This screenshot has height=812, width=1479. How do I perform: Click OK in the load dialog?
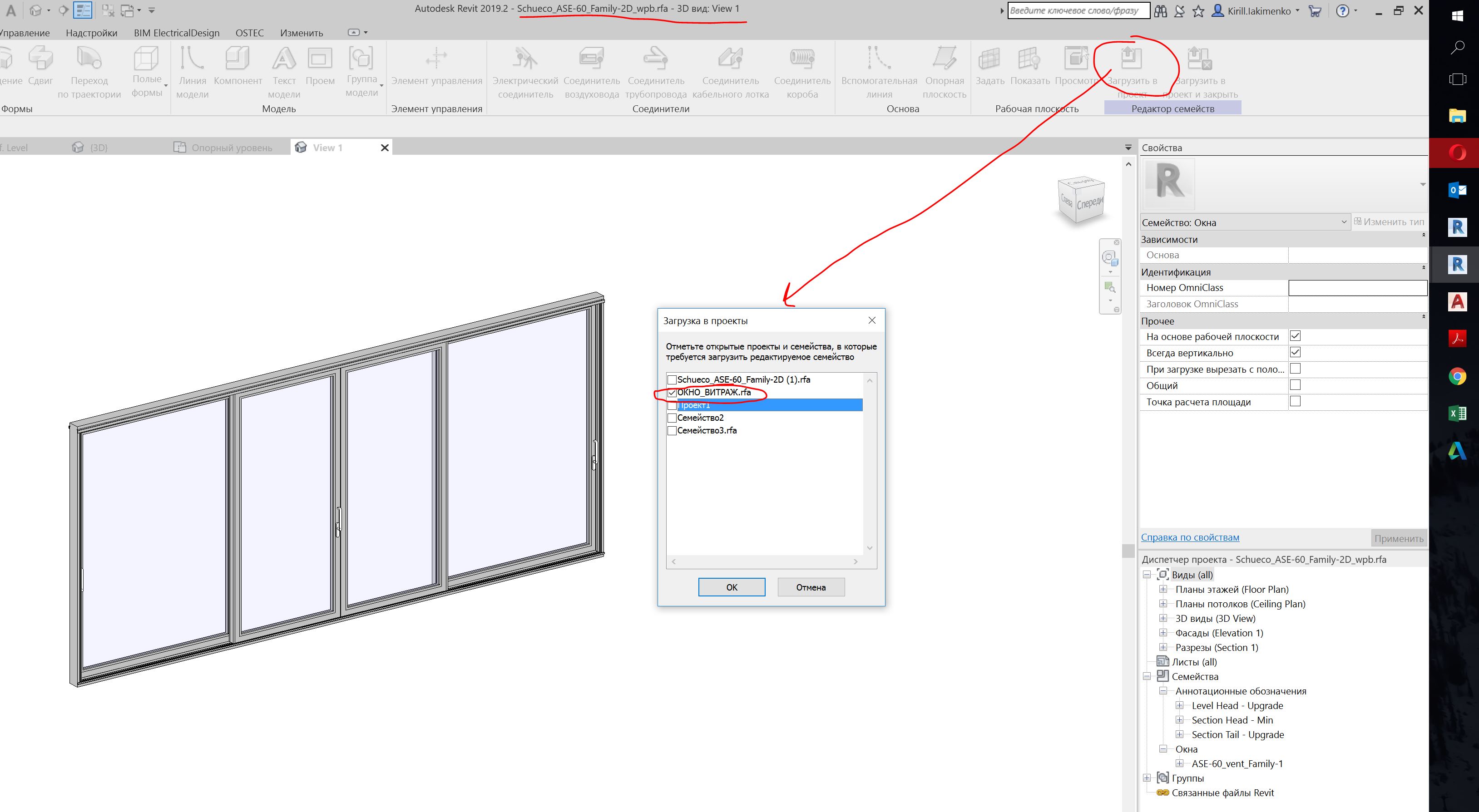(x=732, y=587)
